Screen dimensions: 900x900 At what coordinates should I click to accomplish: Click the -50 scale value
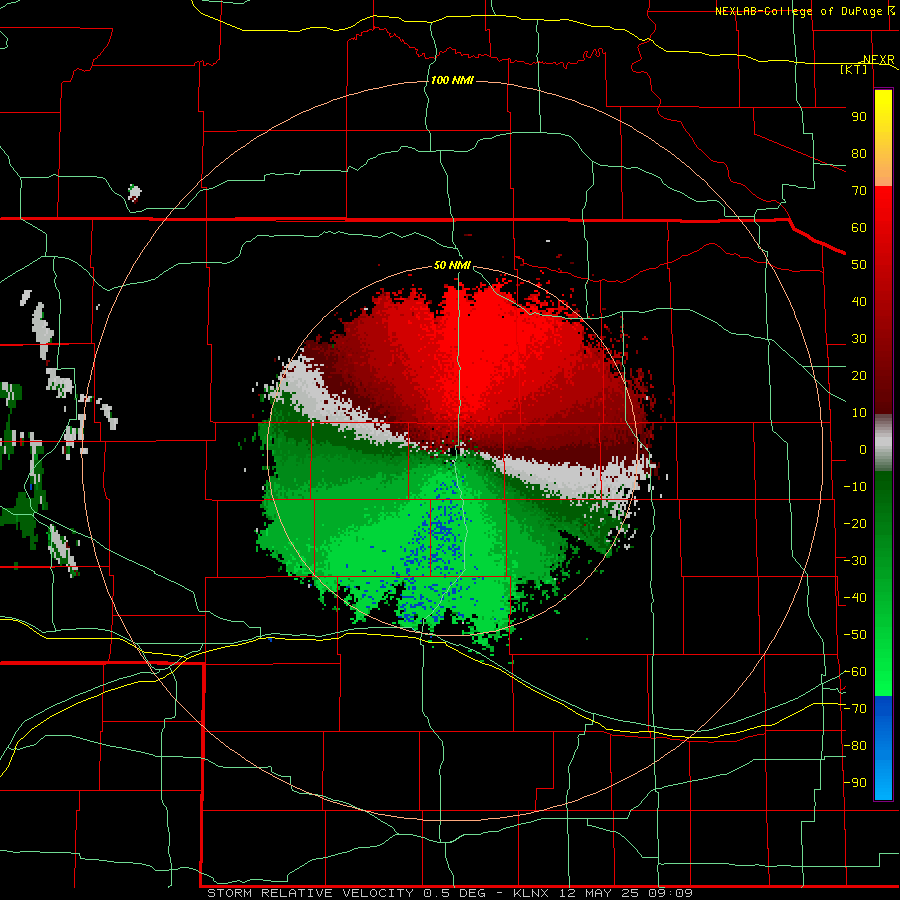[855, 635]
